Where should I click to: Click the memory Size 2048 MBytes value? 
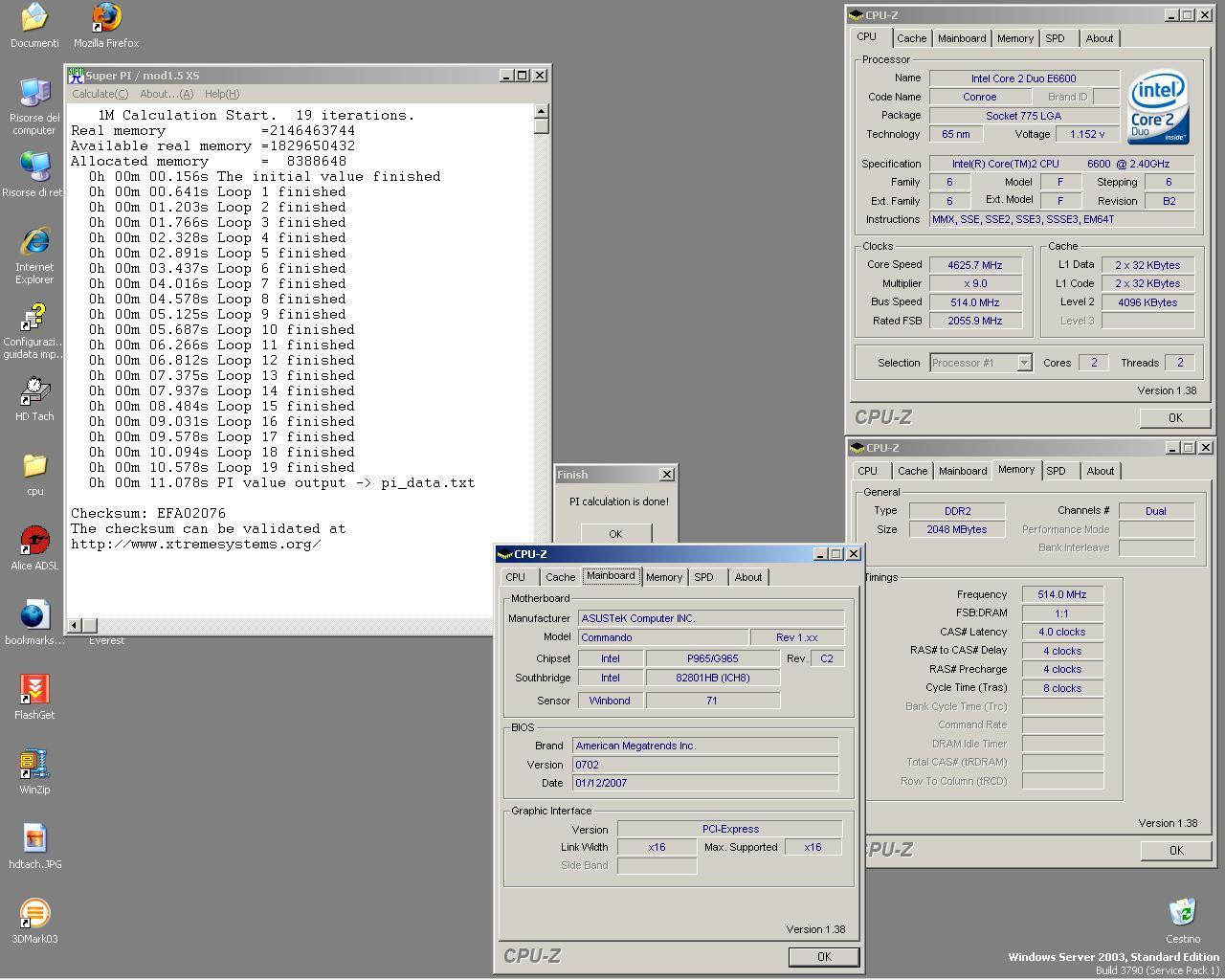(x=956, y=529)
